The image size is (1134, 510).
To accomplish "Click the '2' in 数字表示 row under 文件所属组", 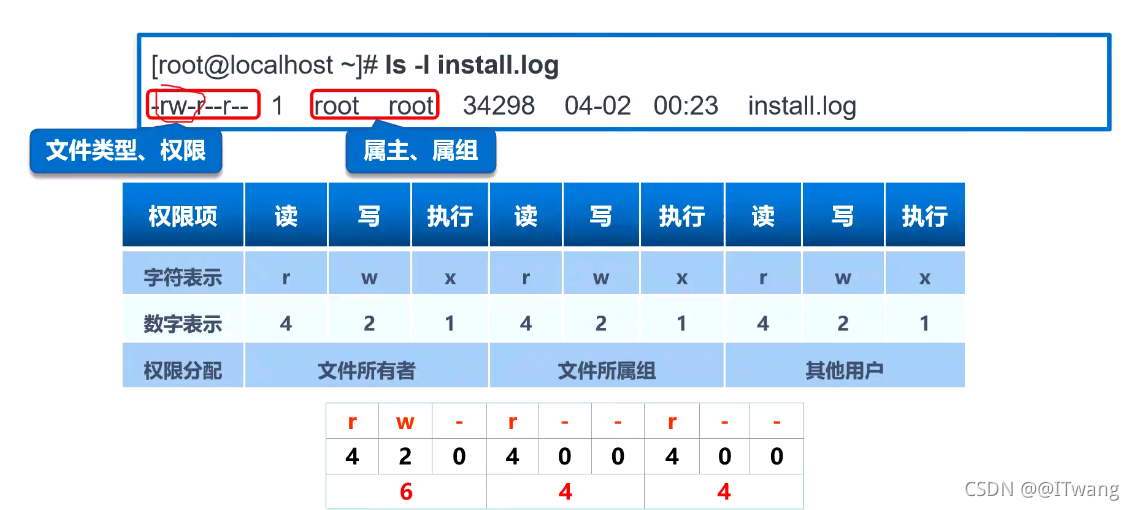I will (600, 323).
